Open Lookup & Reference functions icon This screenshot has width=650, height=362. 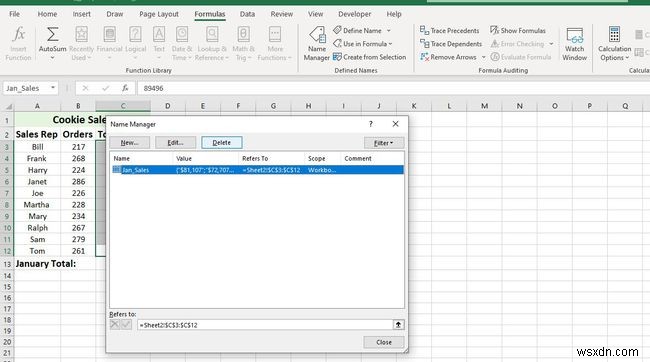coord(212,34)
